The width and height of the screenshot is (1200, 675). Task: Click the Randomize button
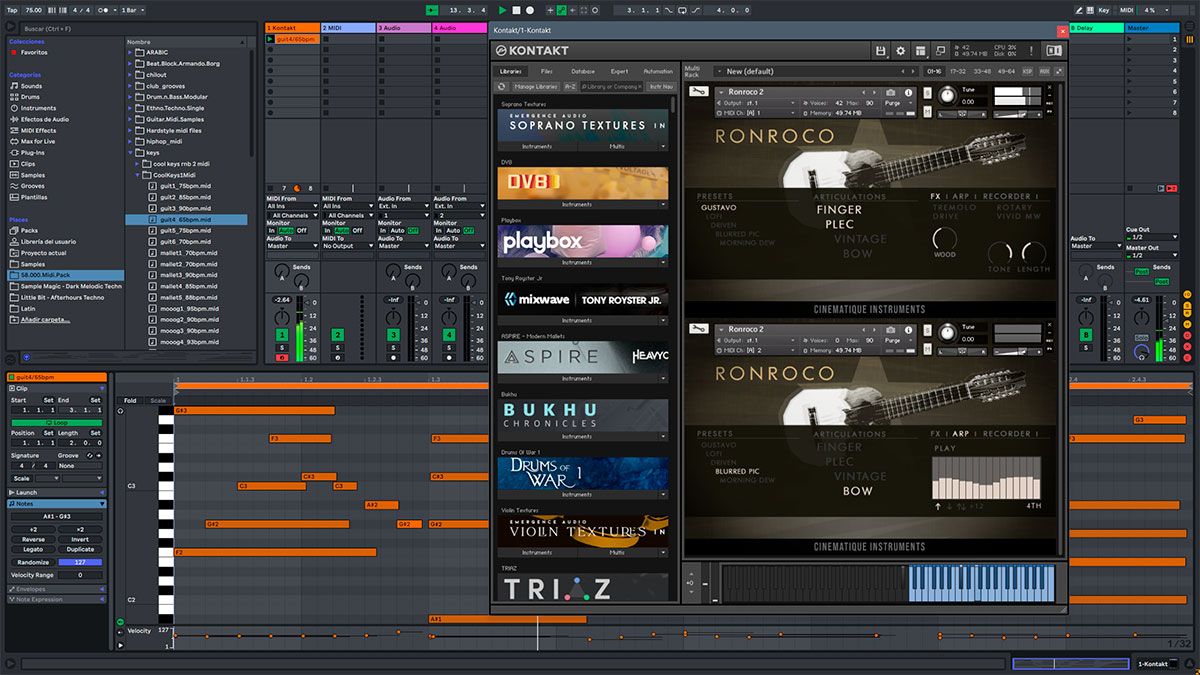click(x=33, y=562)
